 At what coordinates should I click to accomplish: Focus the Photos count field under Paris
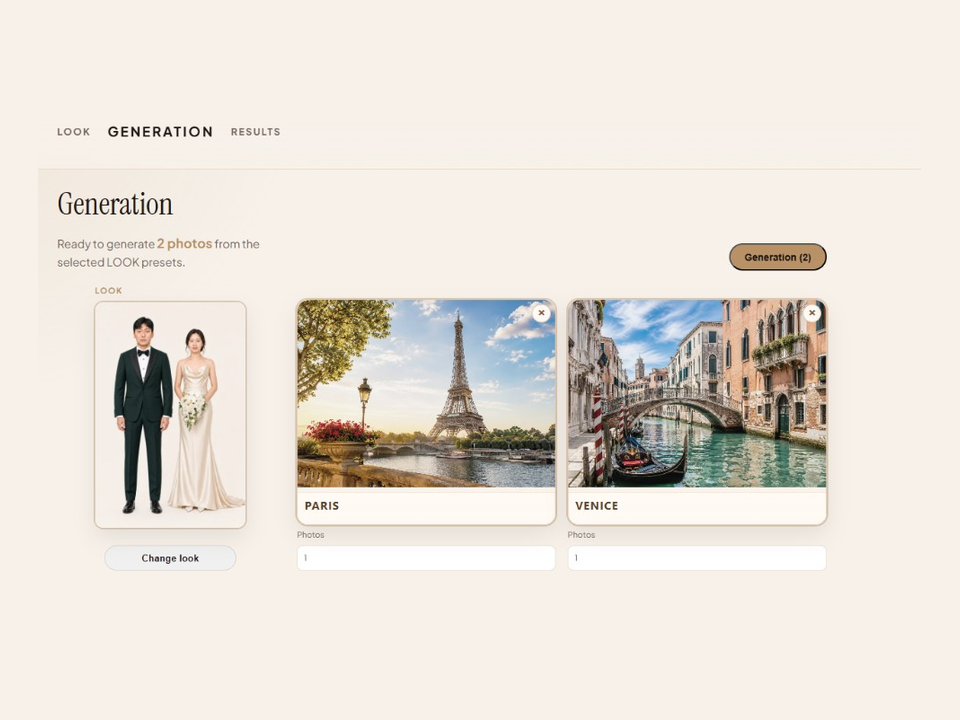pyautogui.click(x=426, y=558)
